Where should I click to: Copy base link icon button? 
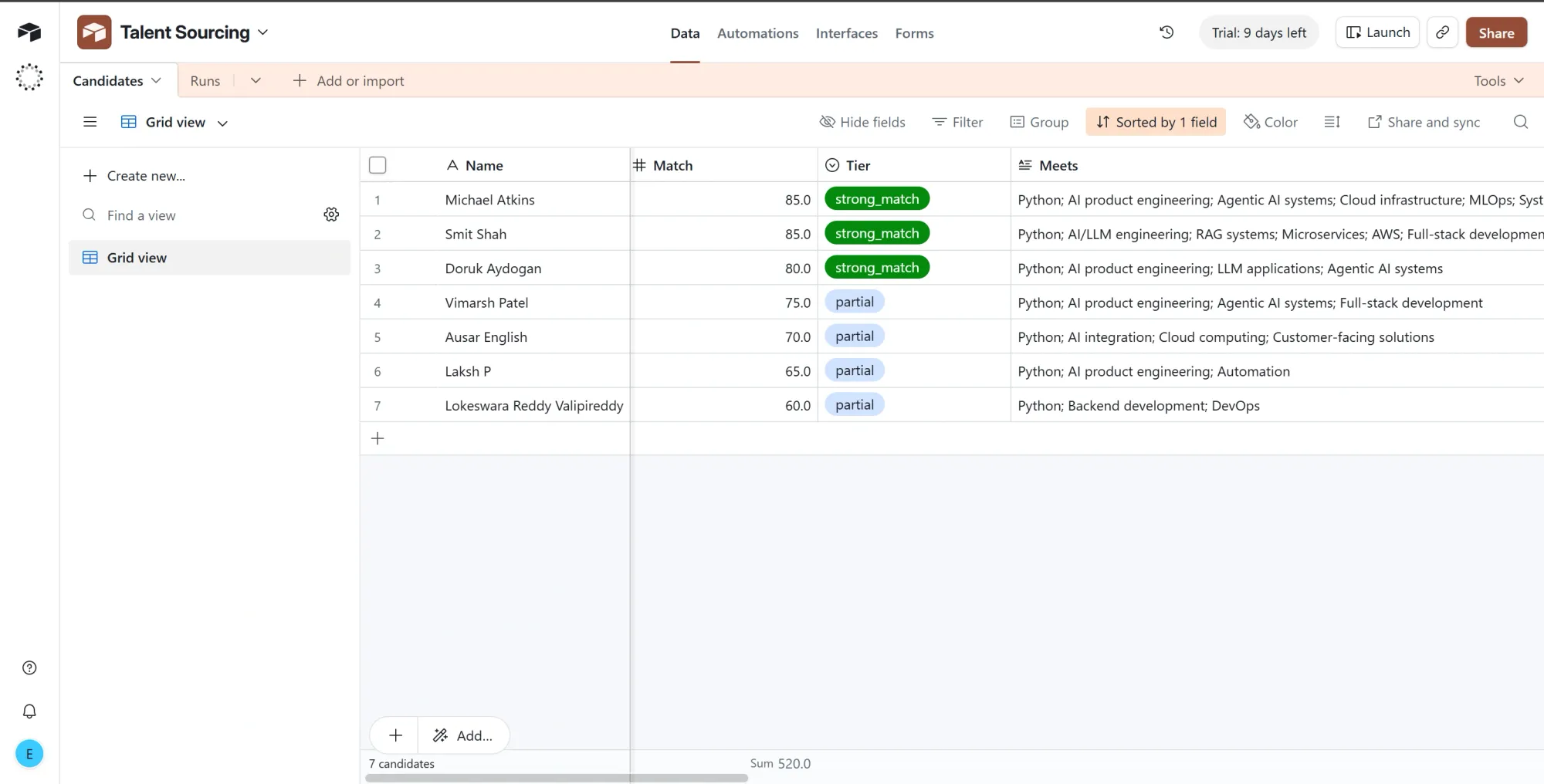[x=1442, y=32]
